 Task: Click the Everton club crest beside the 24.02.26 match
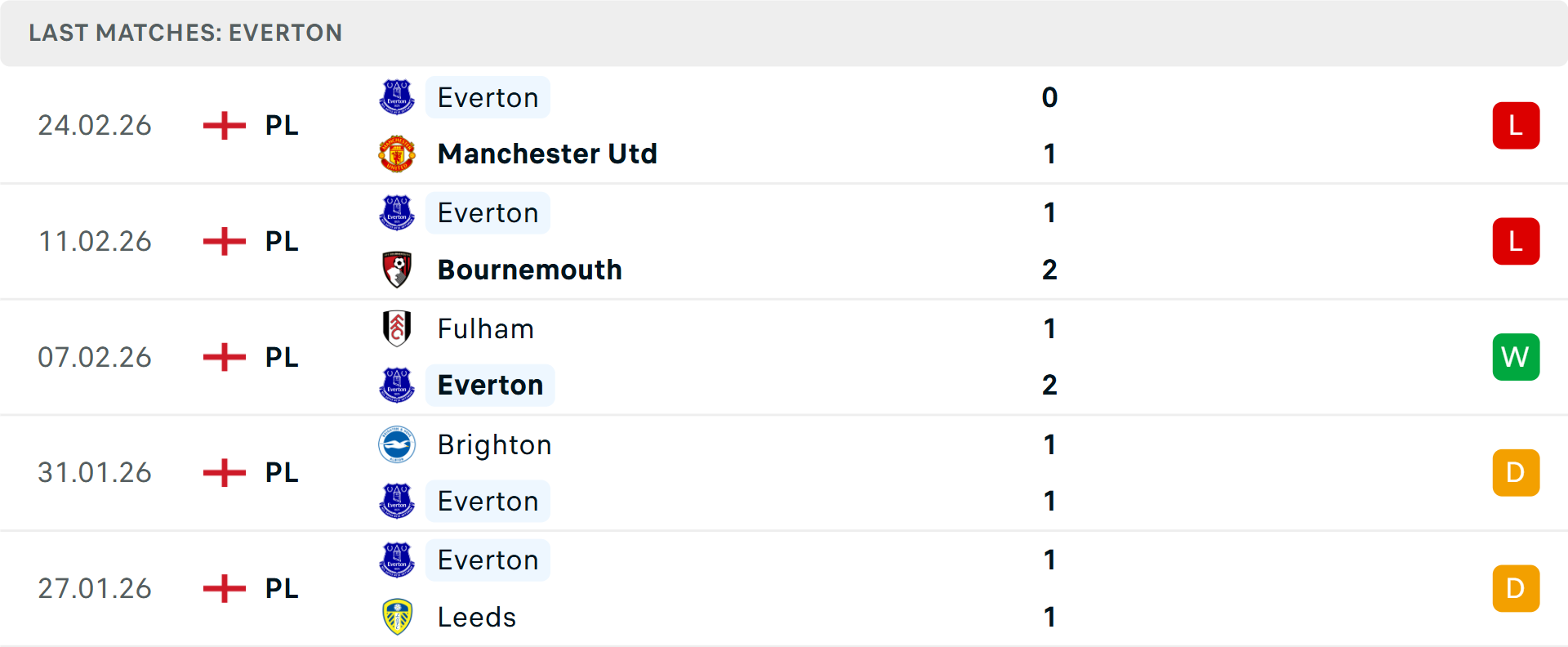click(x=398, y=97)
